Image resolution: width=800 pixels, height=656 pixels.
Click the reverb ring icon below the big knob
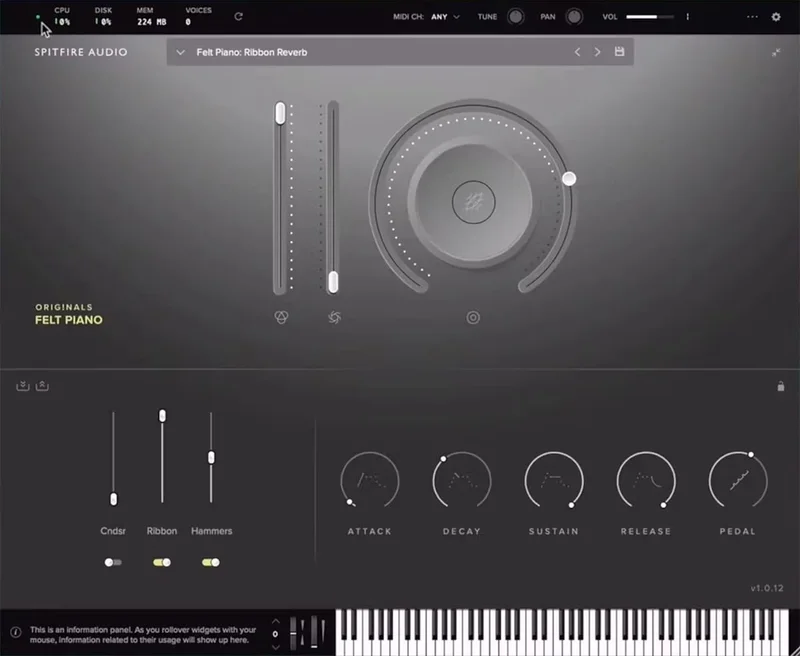pyautogui.click(x=473, y=317)
